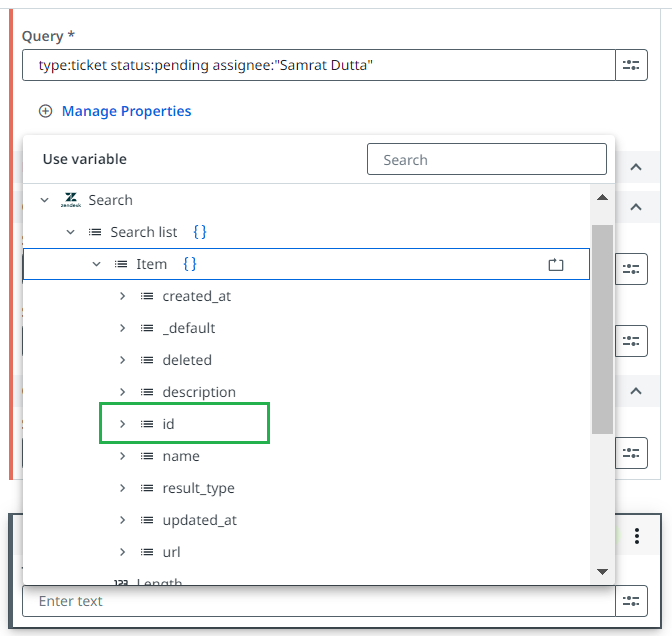This screenshot has width=672, height=636.
Task: Click the plus icon beside Manage Properties
Action: point(45,111)
